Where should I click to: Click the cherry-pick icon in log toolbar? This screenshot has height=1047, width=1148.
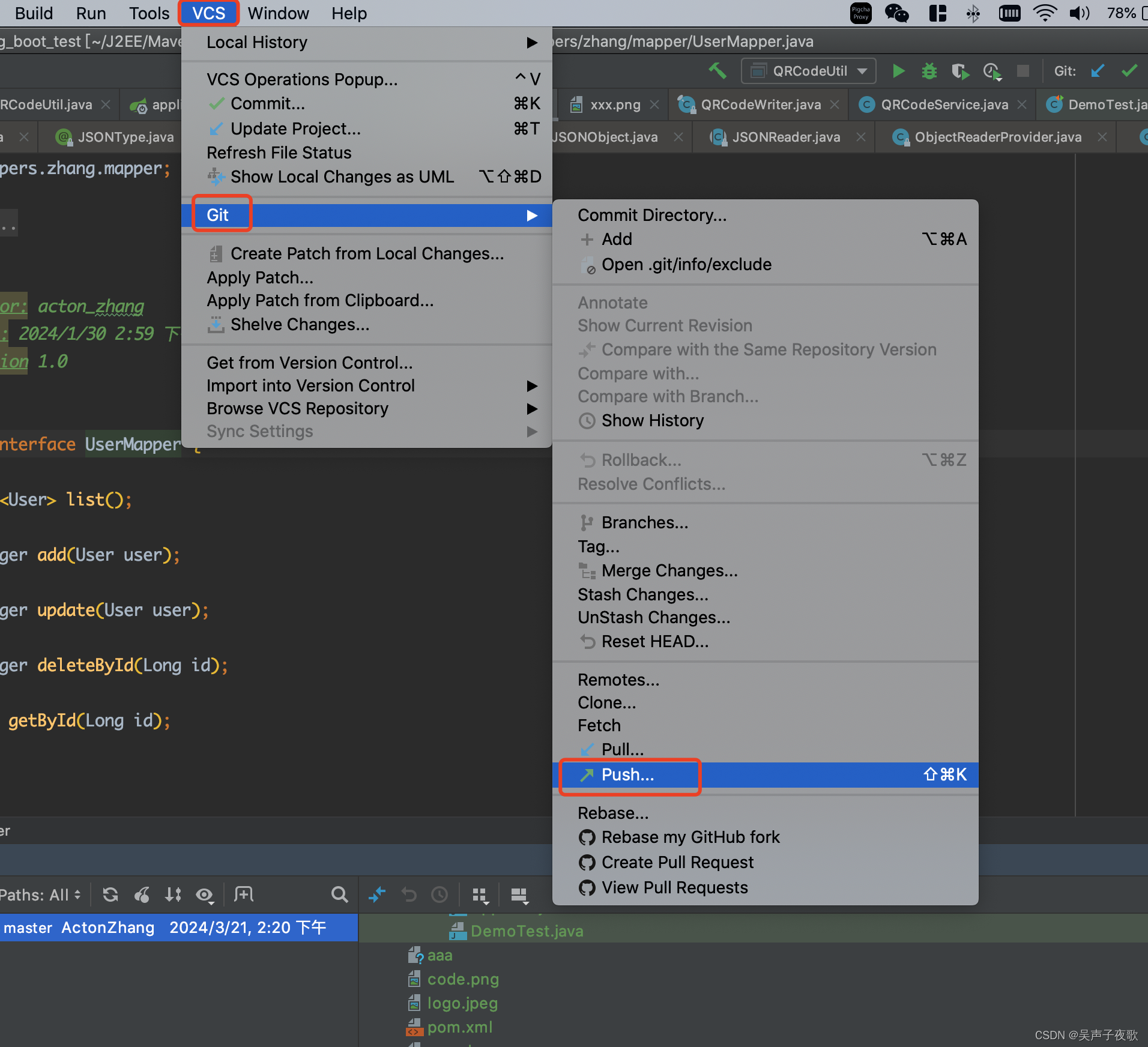[x=142, y=895]
